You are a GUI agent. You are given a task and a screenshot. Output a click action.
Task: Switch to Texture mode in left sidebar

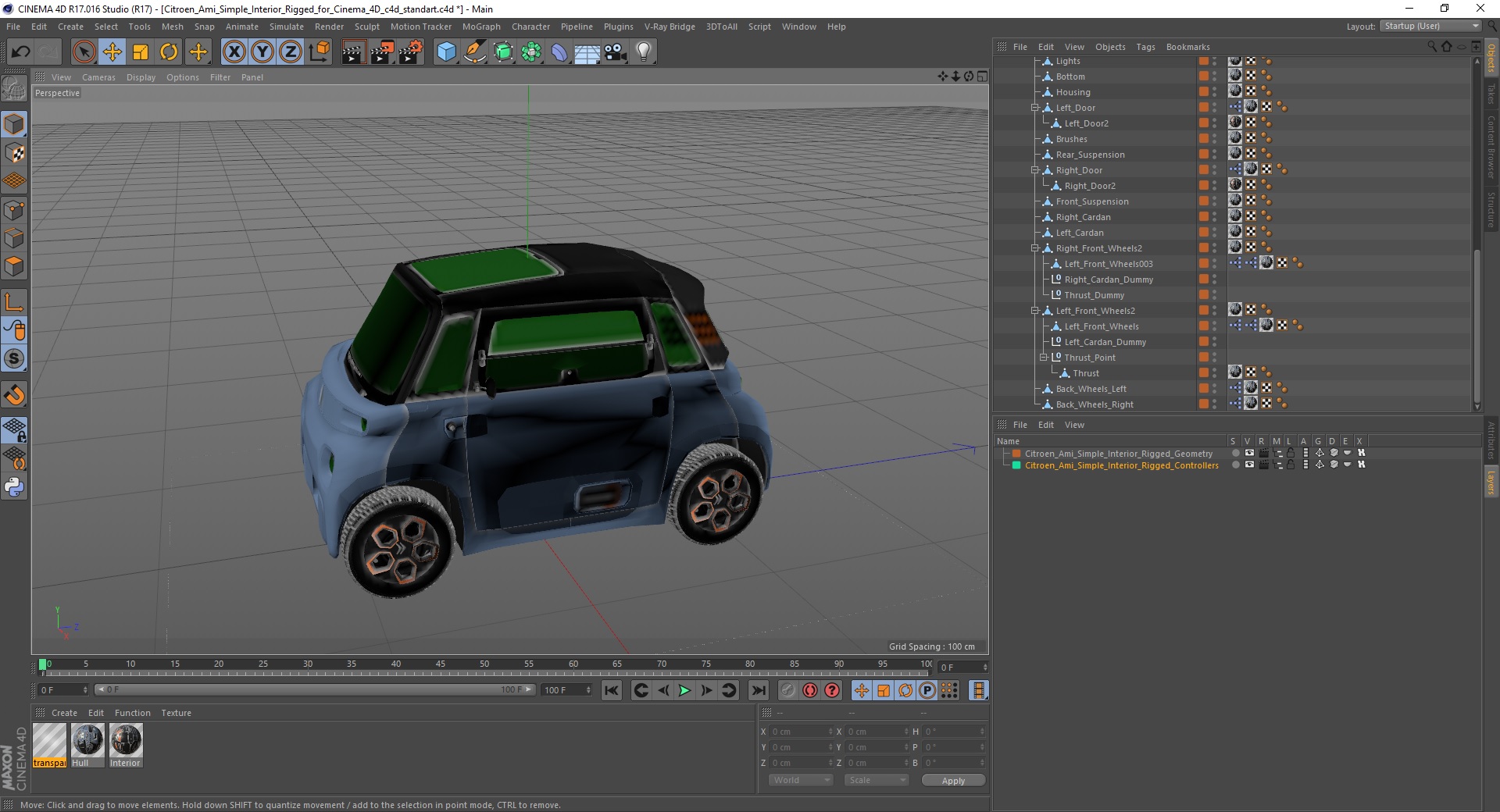[14, 153]
